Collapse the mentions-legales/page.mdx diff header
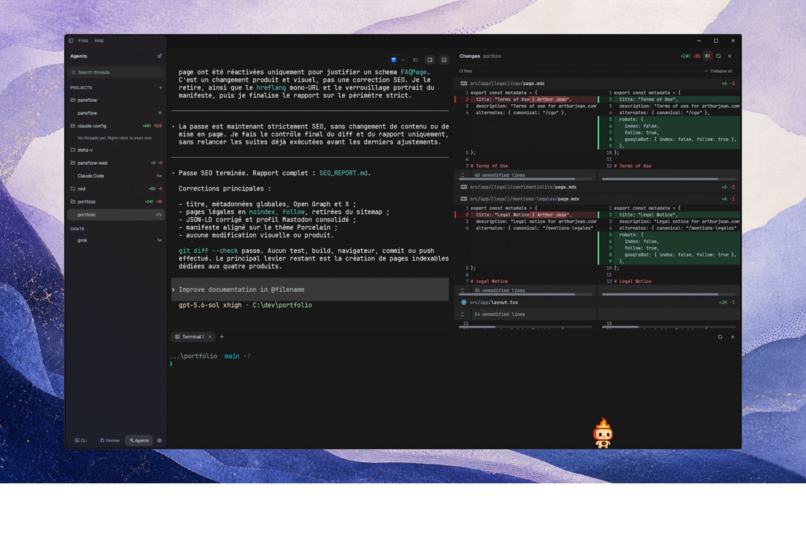806x537 pixels. point(597,199)
